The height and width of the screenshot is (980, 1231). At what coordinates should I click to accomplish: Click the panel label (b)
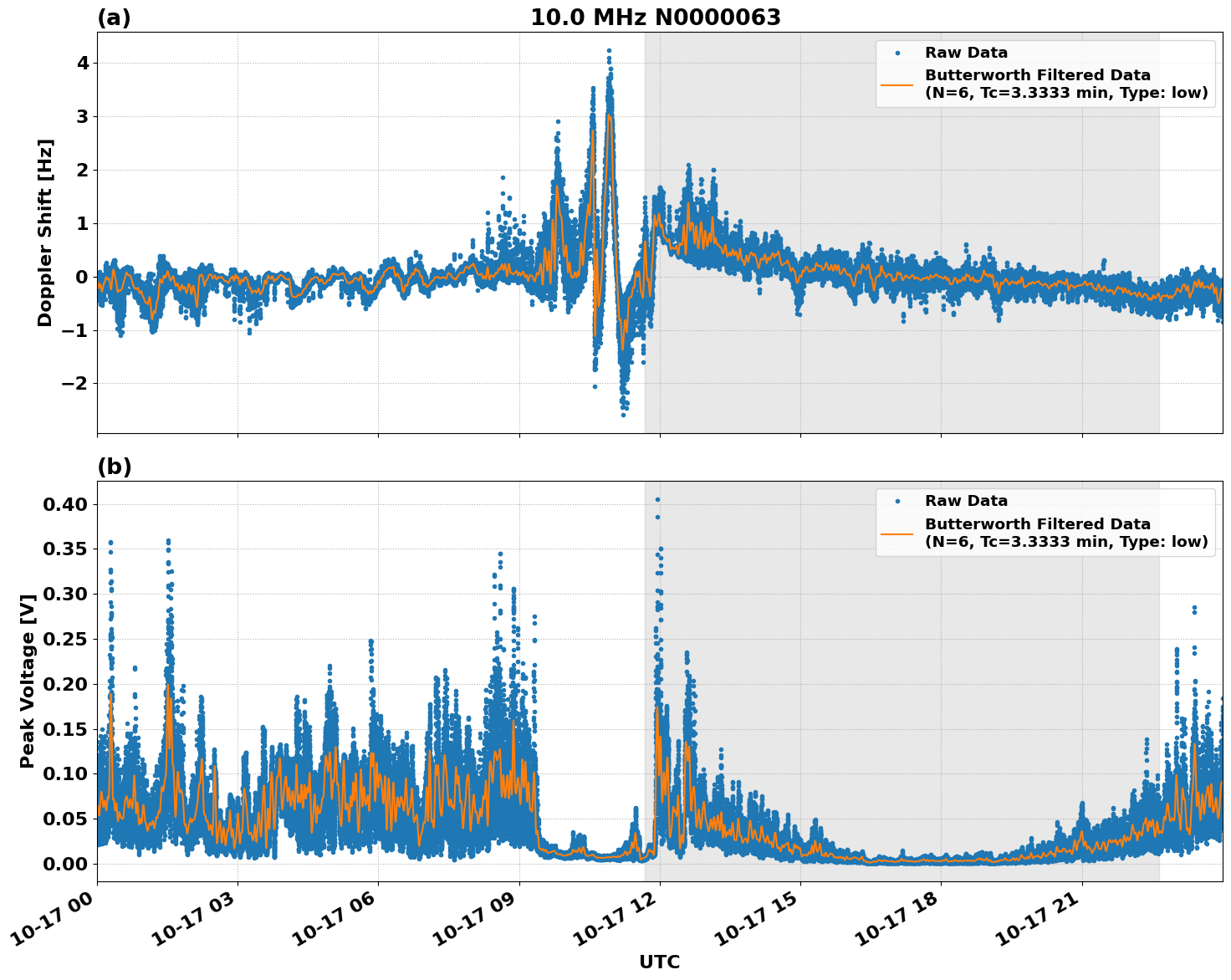(x=114, y=467)
